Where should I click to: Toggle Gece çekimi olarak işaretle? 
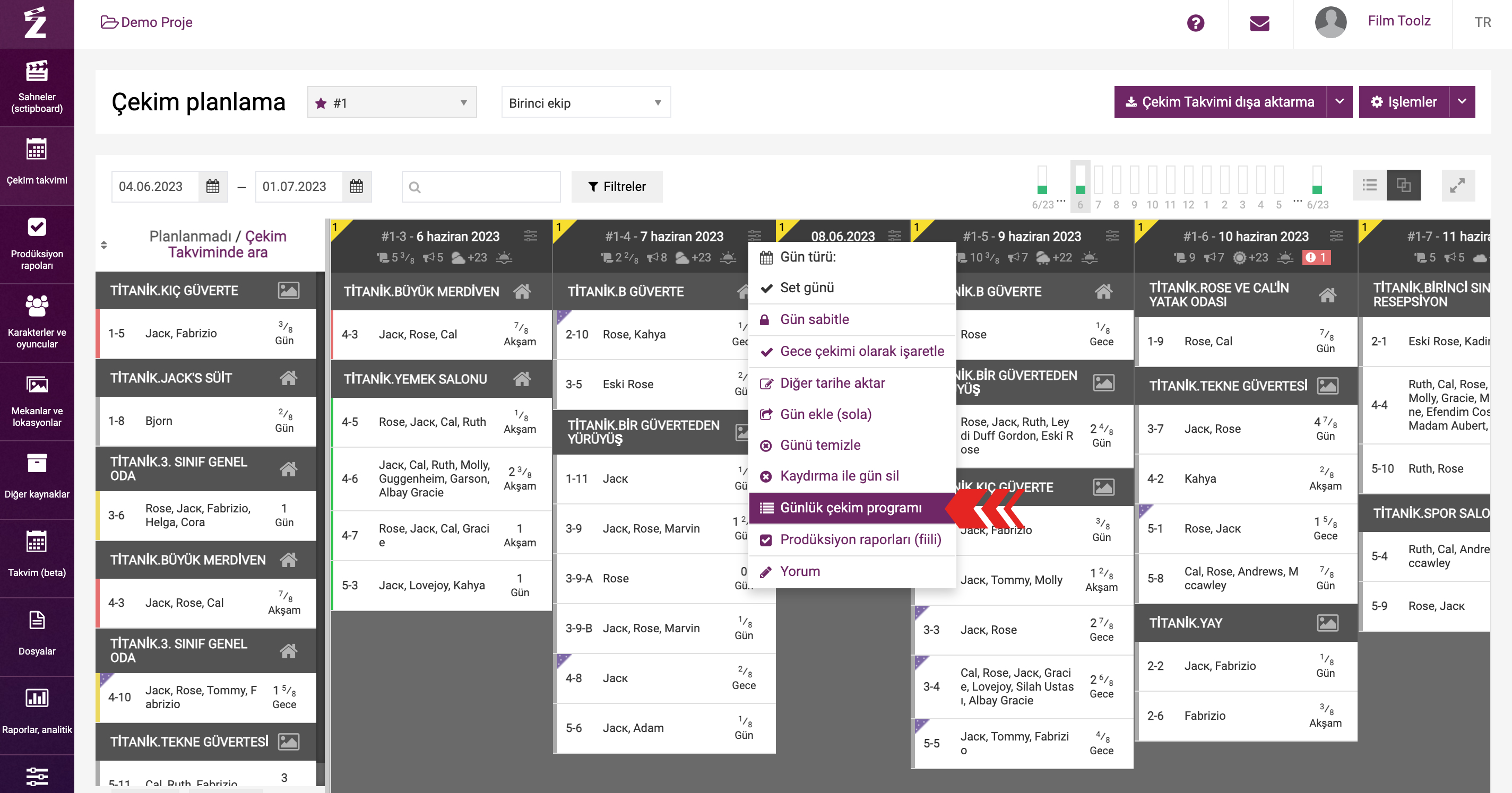point(852,351)
